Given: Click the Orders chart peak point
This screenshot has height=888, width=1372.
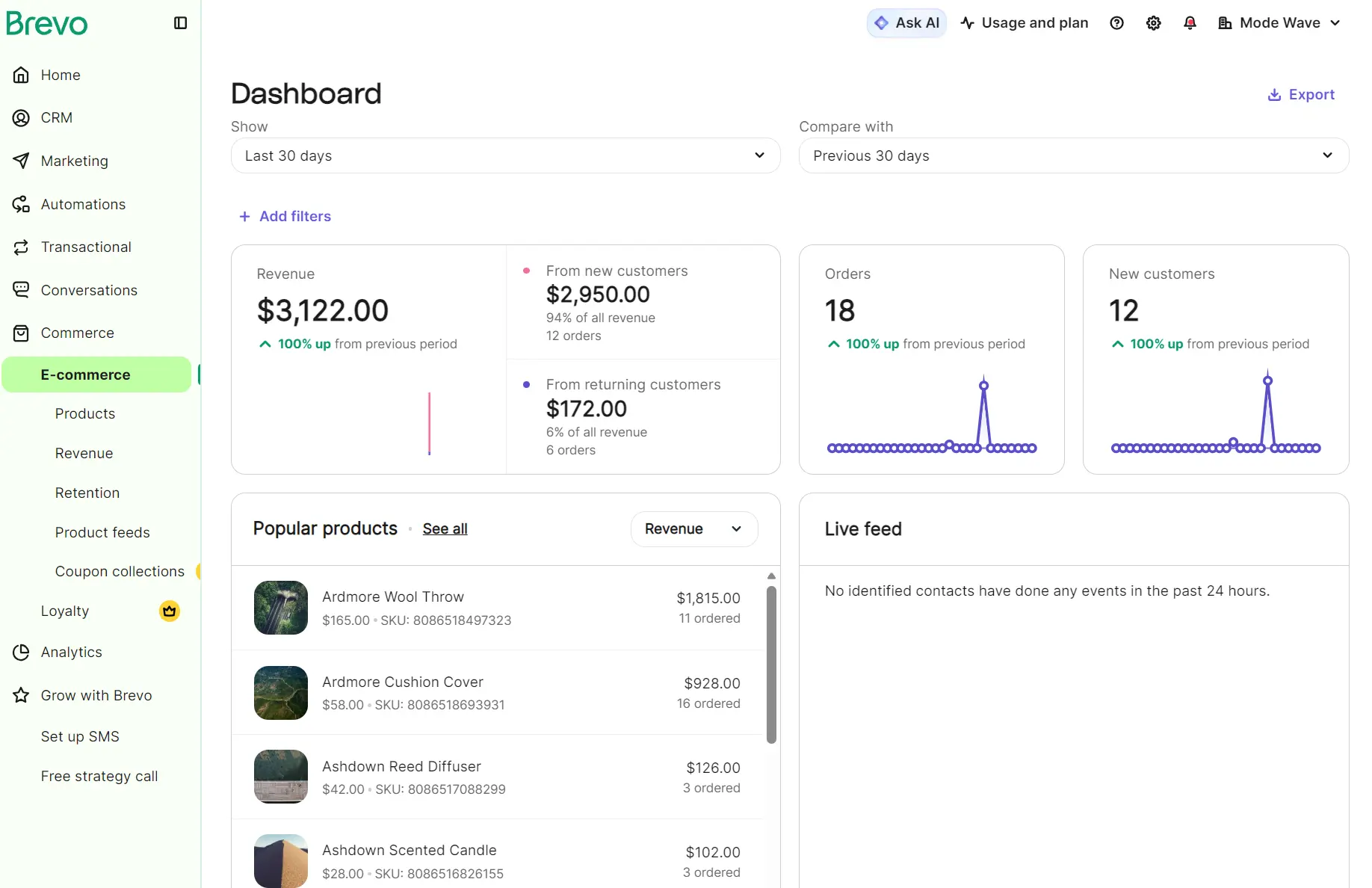Looking at the screenshot, I should (x=984, y=386).
